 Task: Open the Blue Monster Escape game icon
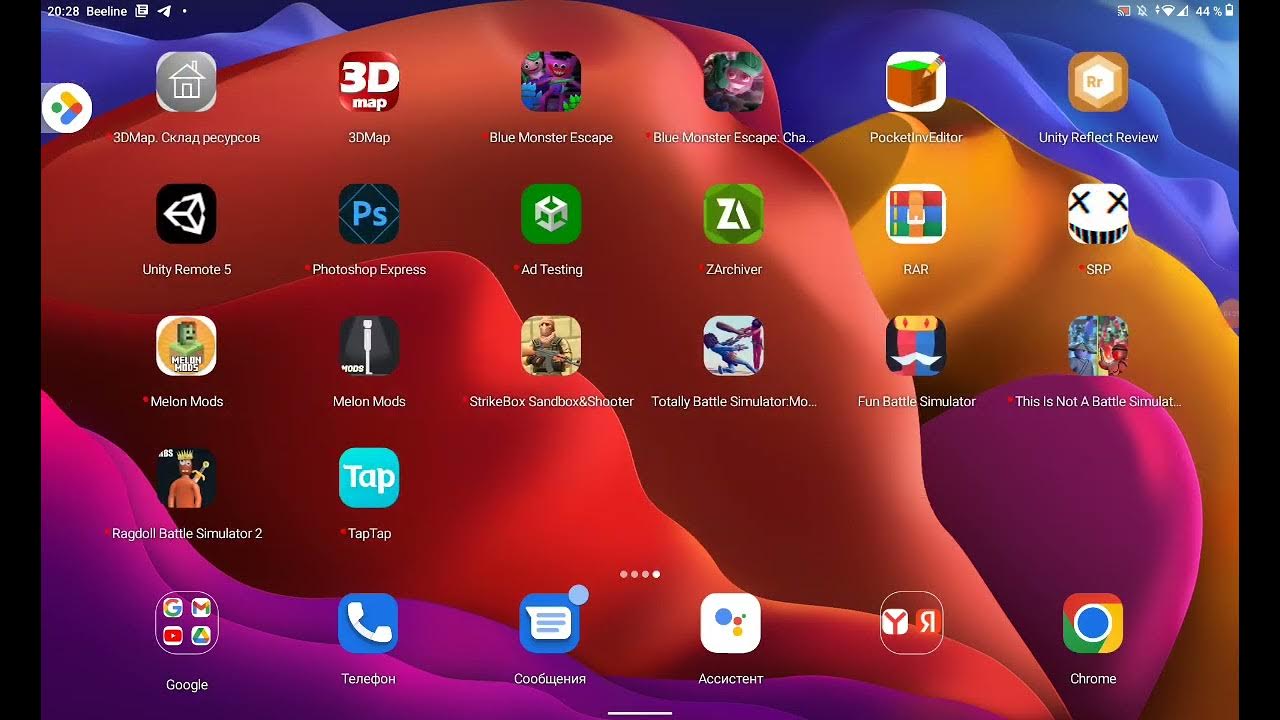click(x=551, y=81)
